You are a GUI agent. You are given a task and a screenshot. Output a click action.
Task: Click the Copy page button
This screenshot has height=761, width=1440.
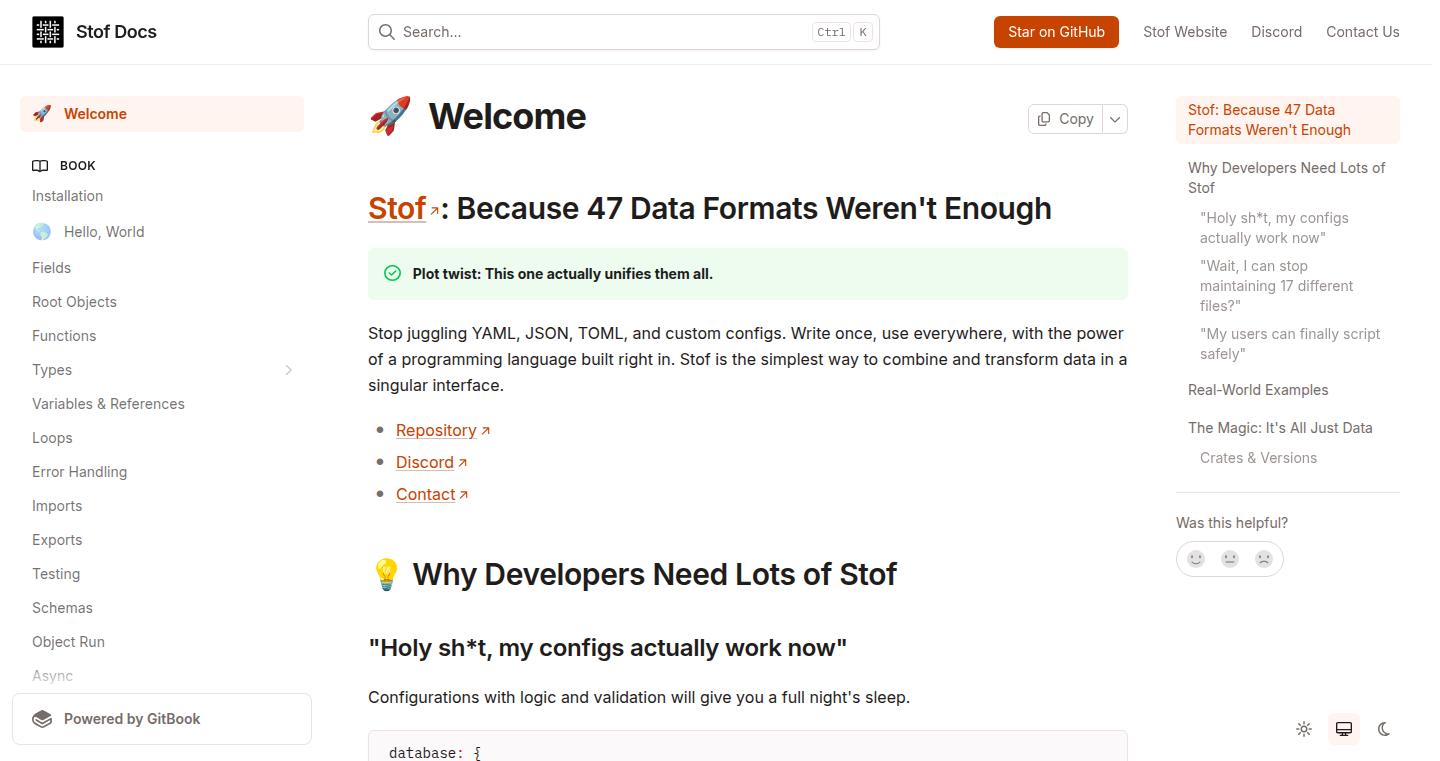click(1066, 119)
